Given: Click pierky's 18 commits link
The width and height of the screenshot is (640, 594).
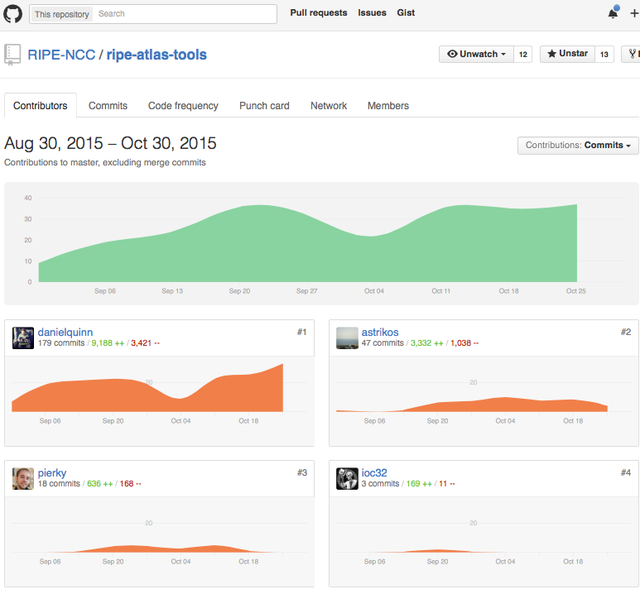Looking at the screenshot, I should (59, 484).
